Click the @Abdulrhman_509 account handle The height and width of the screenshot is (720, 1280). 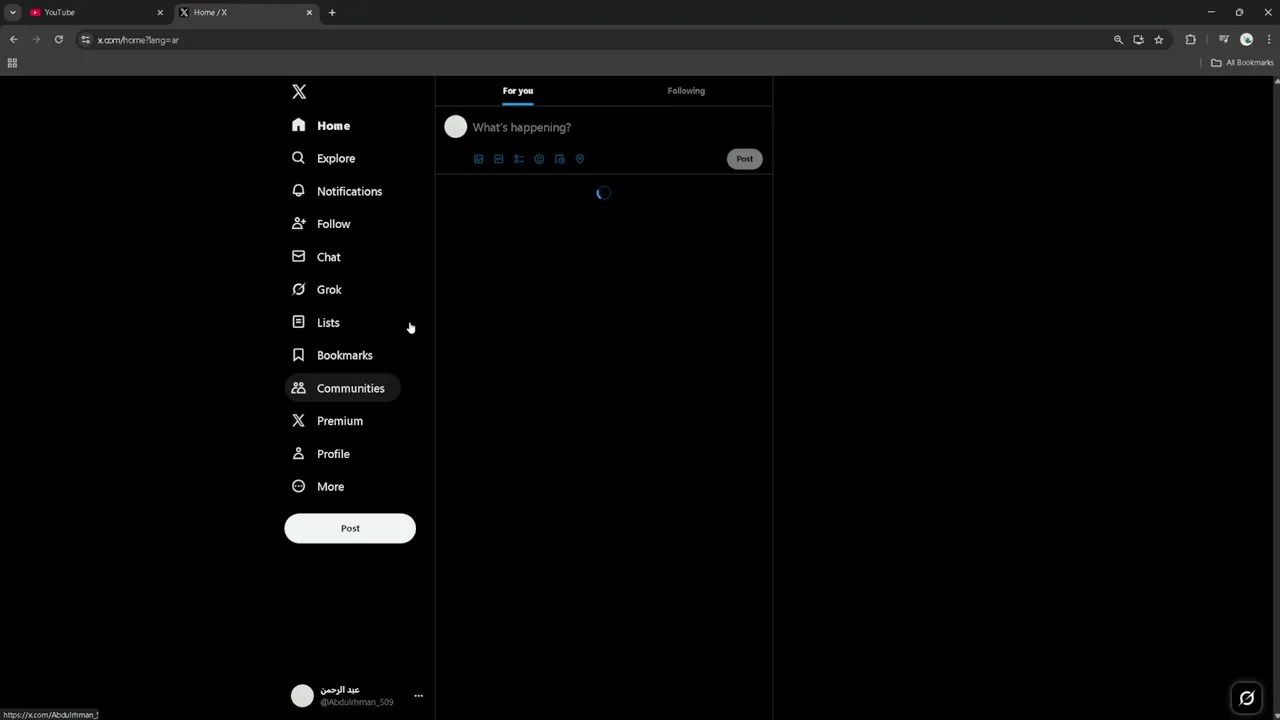357,702
